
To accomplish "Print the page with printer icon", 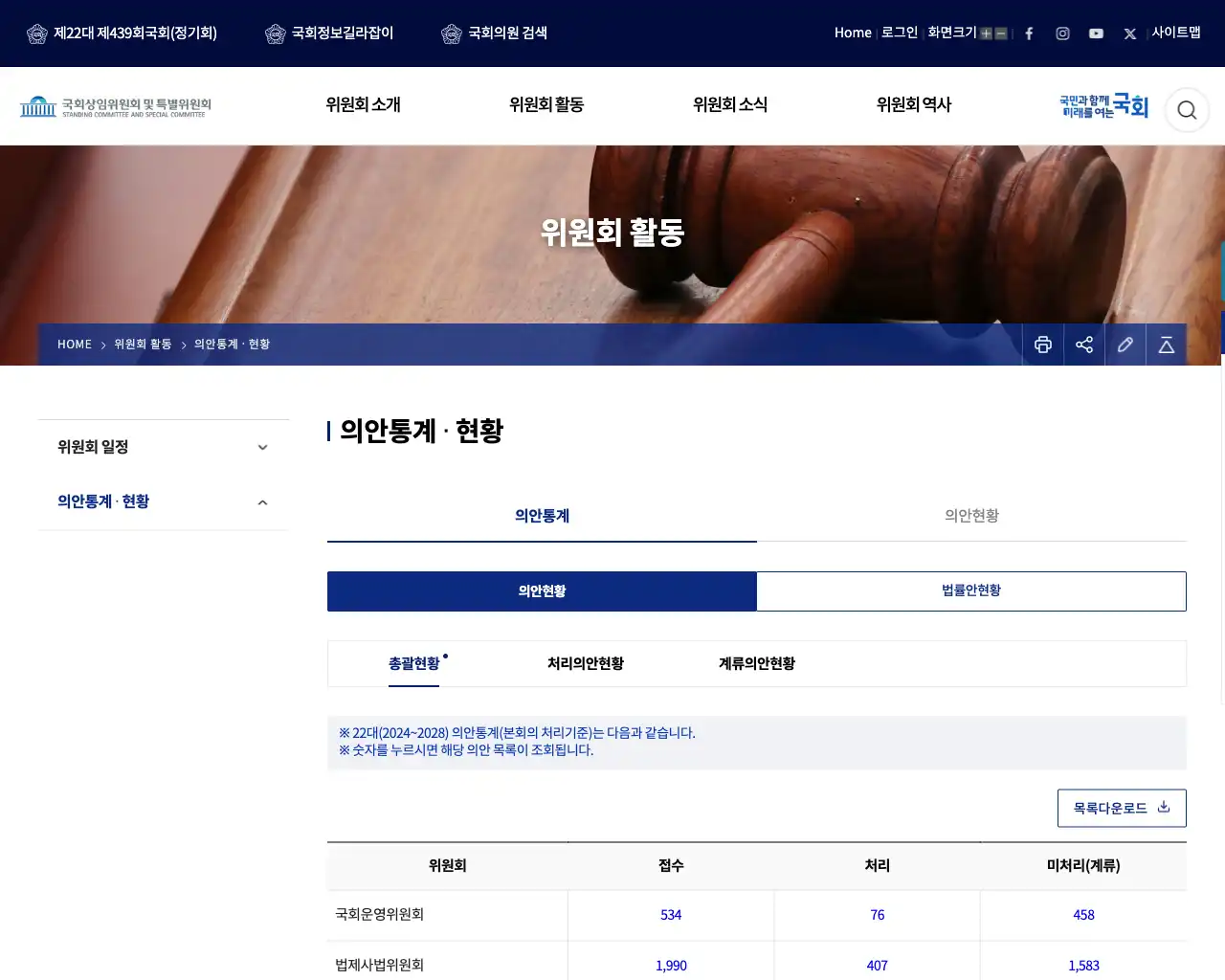I will (x=1043, y=345).
